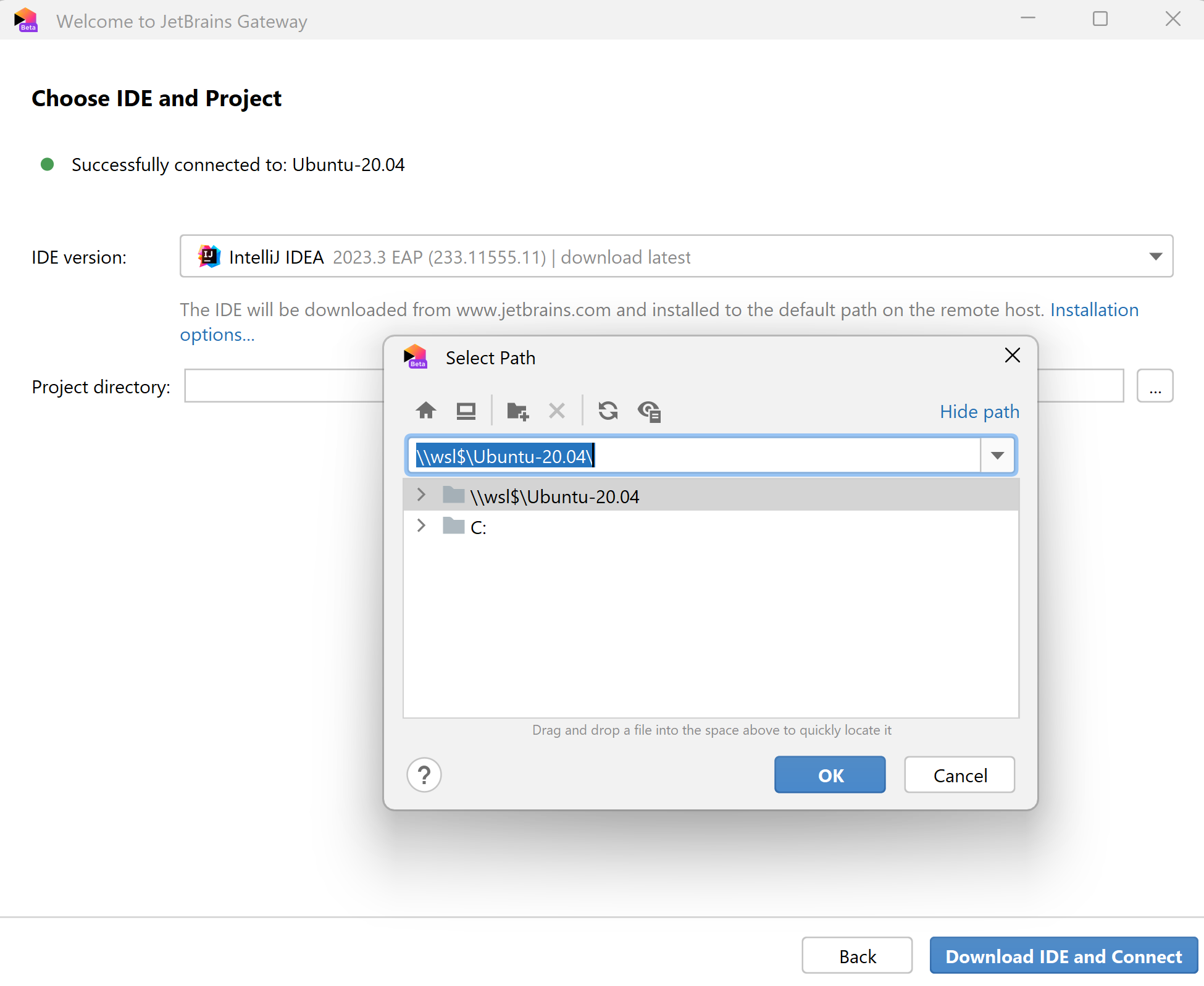Click the Delete path icon
The height and width of the screenshot is (986, 1204).
[x=556, y=411]
